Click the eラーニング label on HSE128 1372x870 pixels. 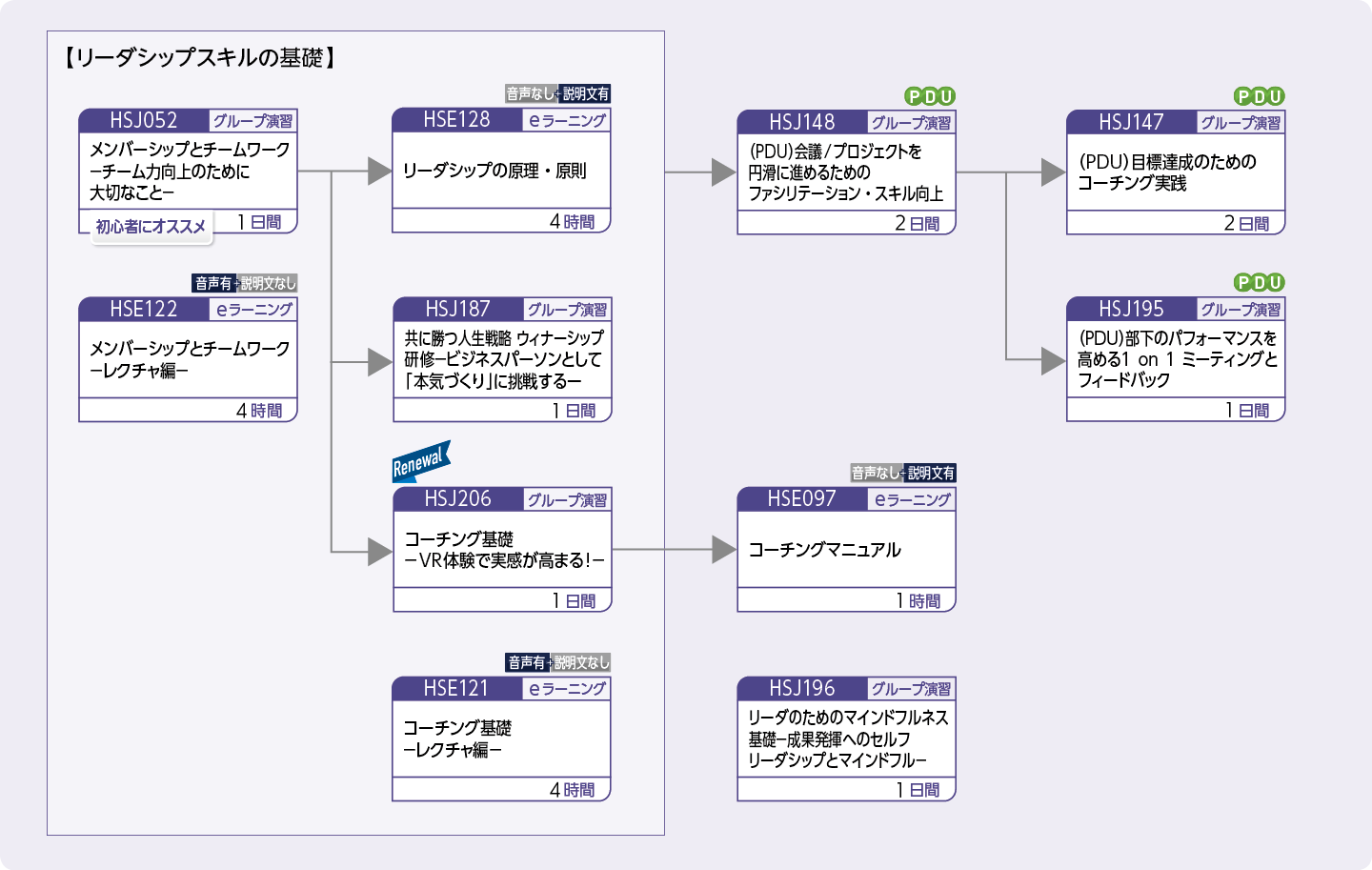567,120
